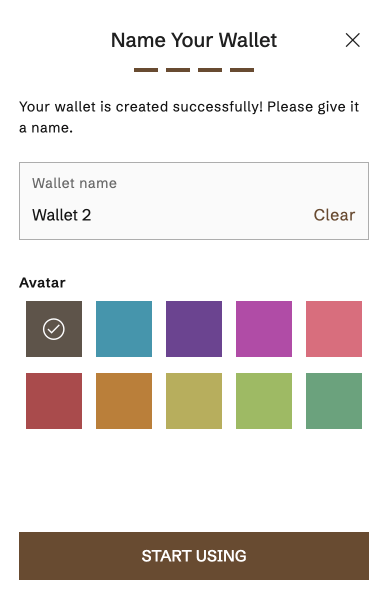Image resolution: width=386 pixels, height=596 pixels.
Task: Clear the wallet name field
Action: point(334,215)
